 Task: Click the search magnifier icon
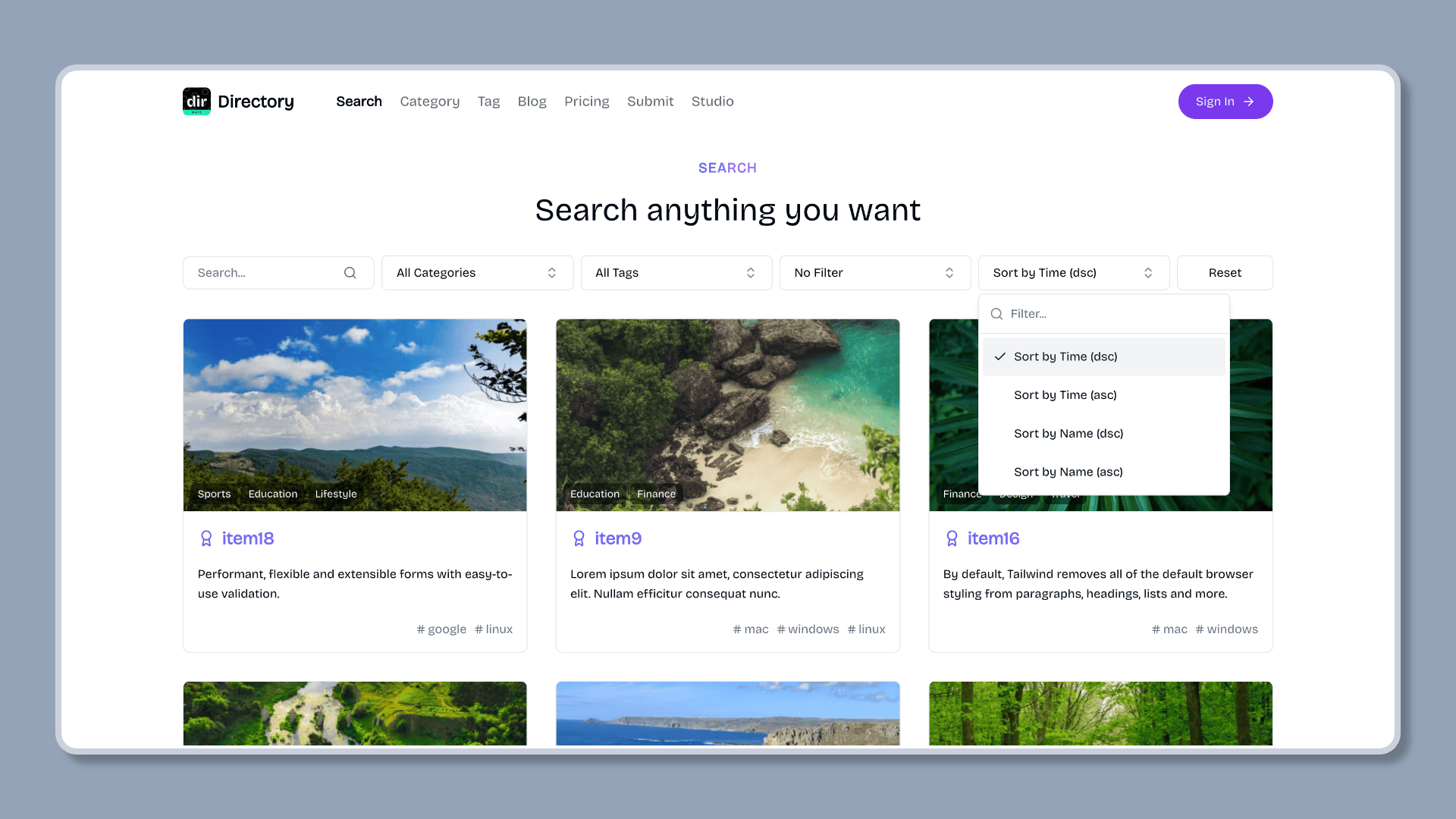pos(350,272)
